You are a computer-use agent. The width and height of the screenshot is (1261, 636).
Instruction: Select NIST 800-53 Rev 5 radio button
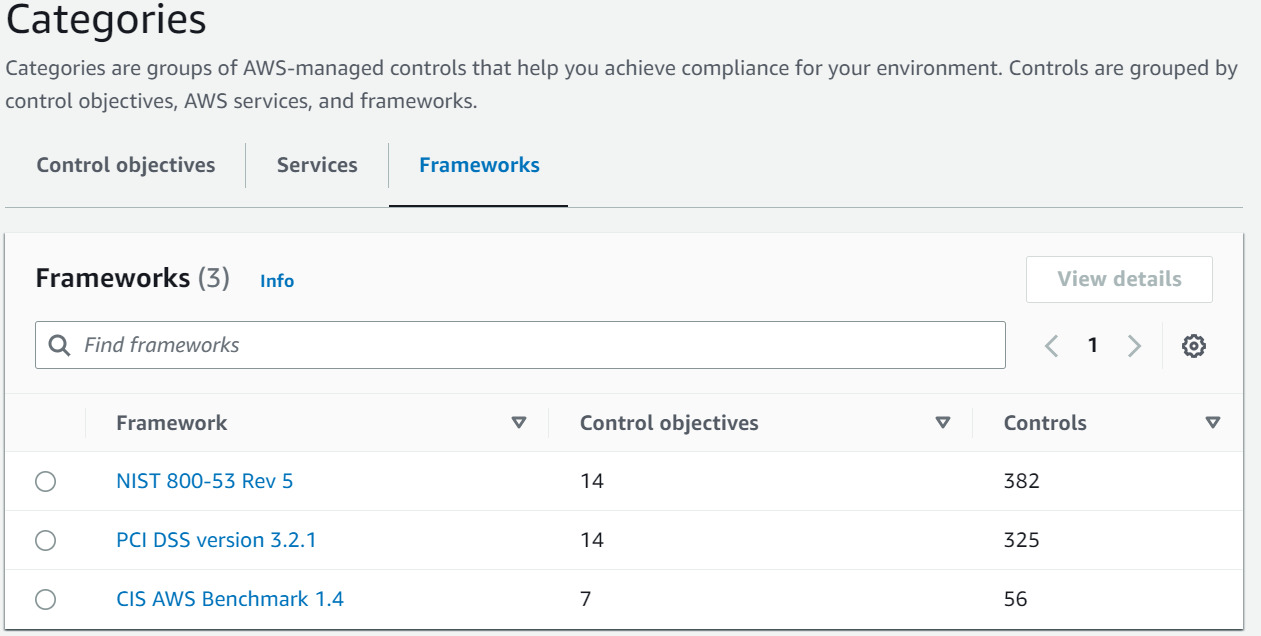(x=45, y=482)
